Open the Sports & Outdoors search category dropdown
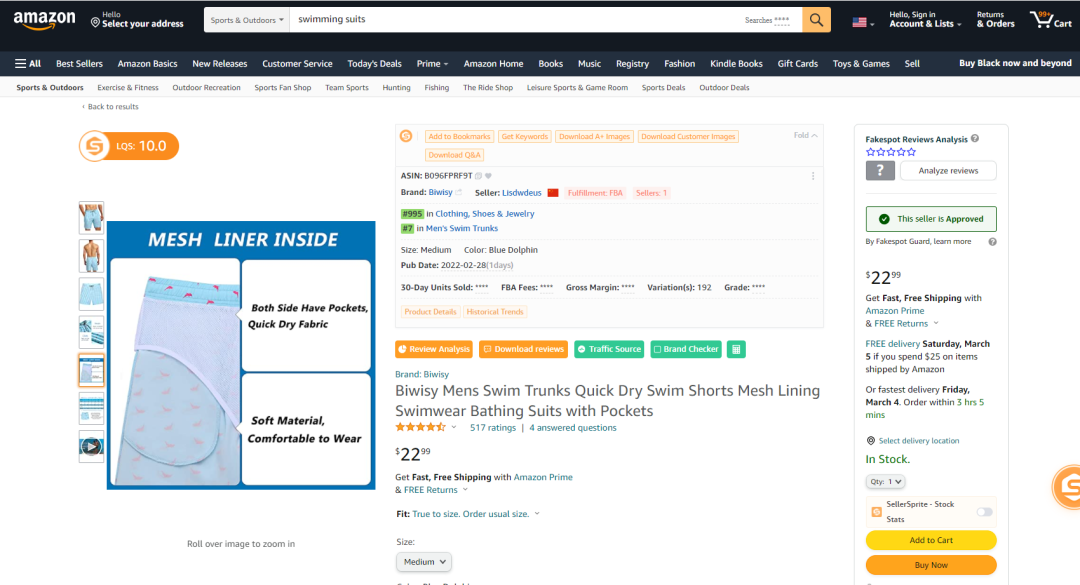The image size is (1080, 585). 246,20
